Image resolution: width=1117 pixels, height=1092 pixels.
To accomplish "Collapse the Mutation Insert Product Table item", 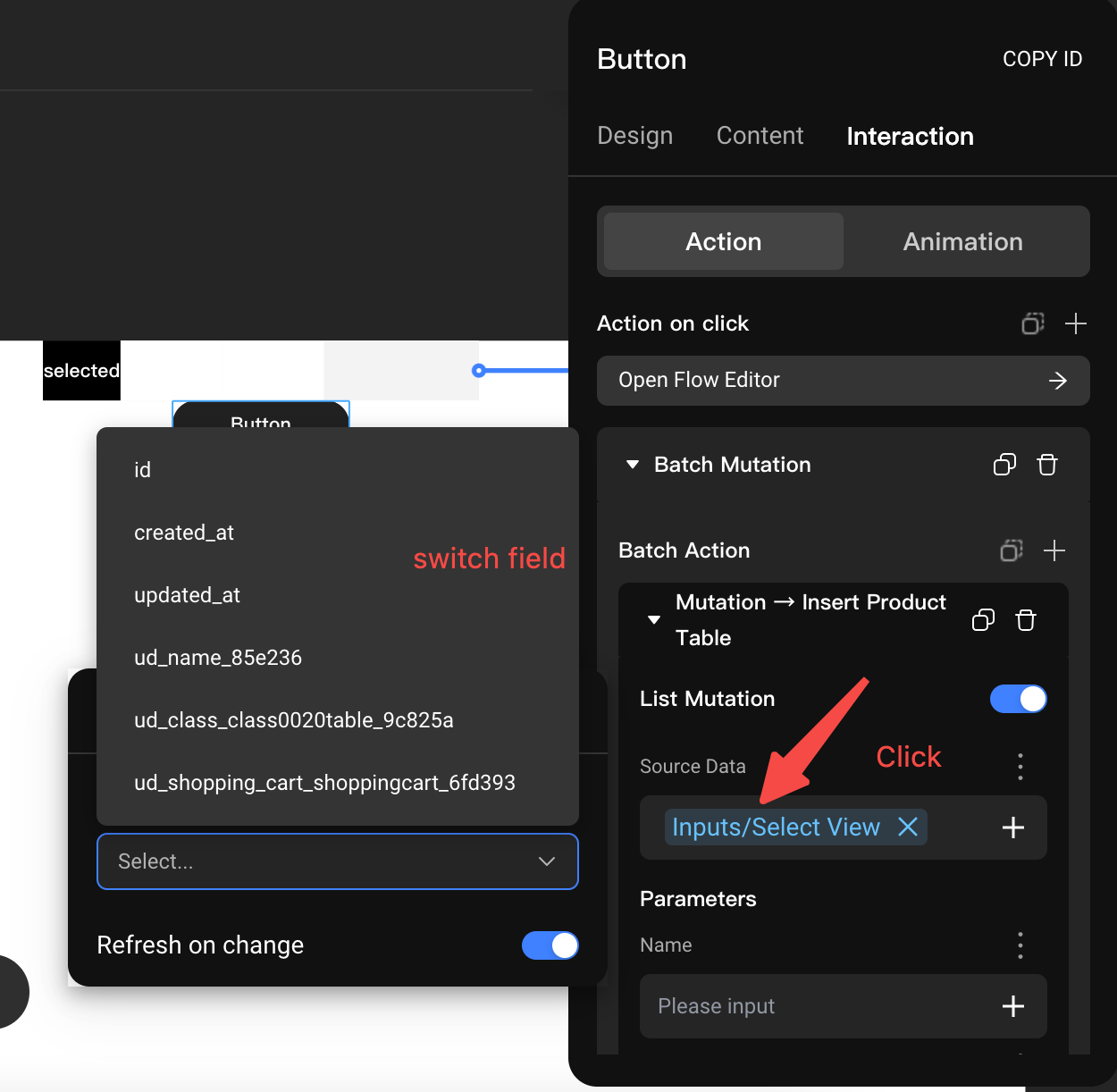I will [654, 619].
